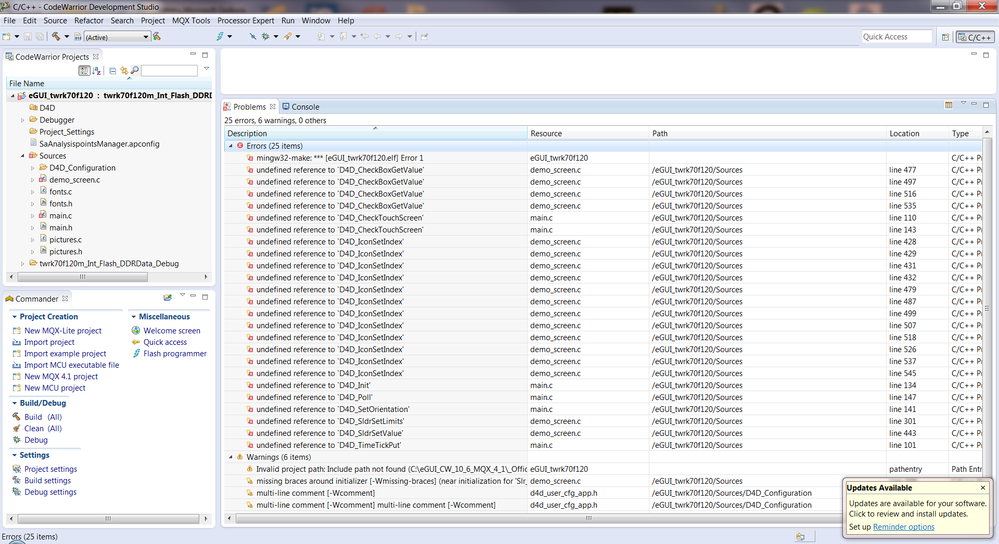Collapse the Sources folder in tree
Image resolution: width=999 pixels, height=544 pixels.
[22, 155]
